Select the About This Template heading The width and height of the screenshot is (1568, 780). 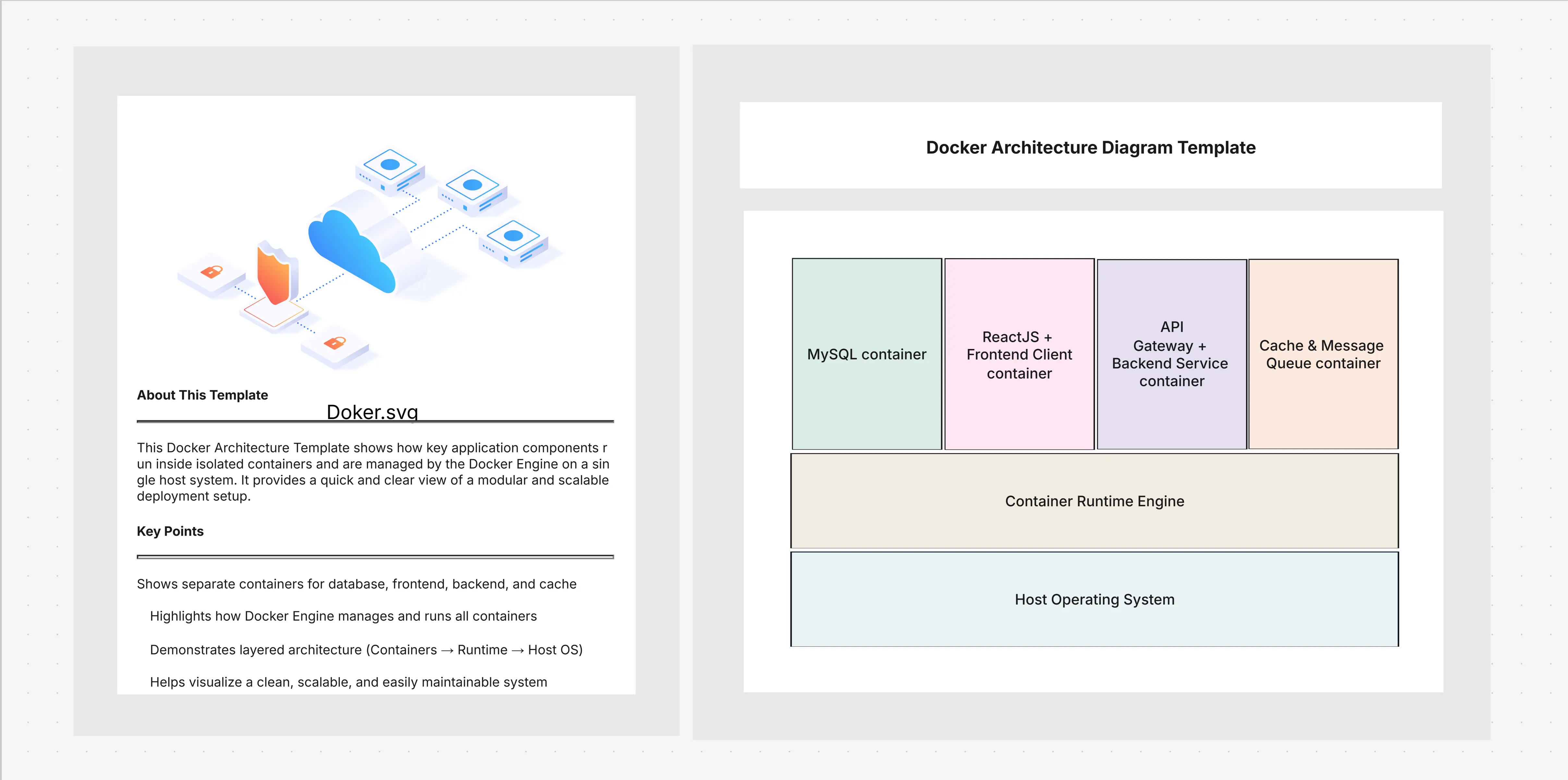pos(202,395)
